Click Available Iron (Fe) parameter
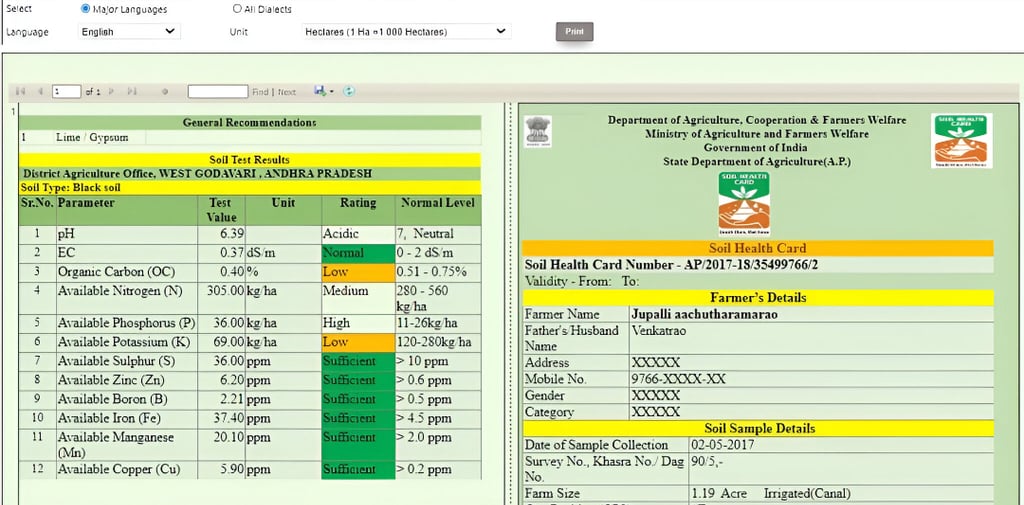This screenshot has height=505, width=1024. tap(108, 418)
